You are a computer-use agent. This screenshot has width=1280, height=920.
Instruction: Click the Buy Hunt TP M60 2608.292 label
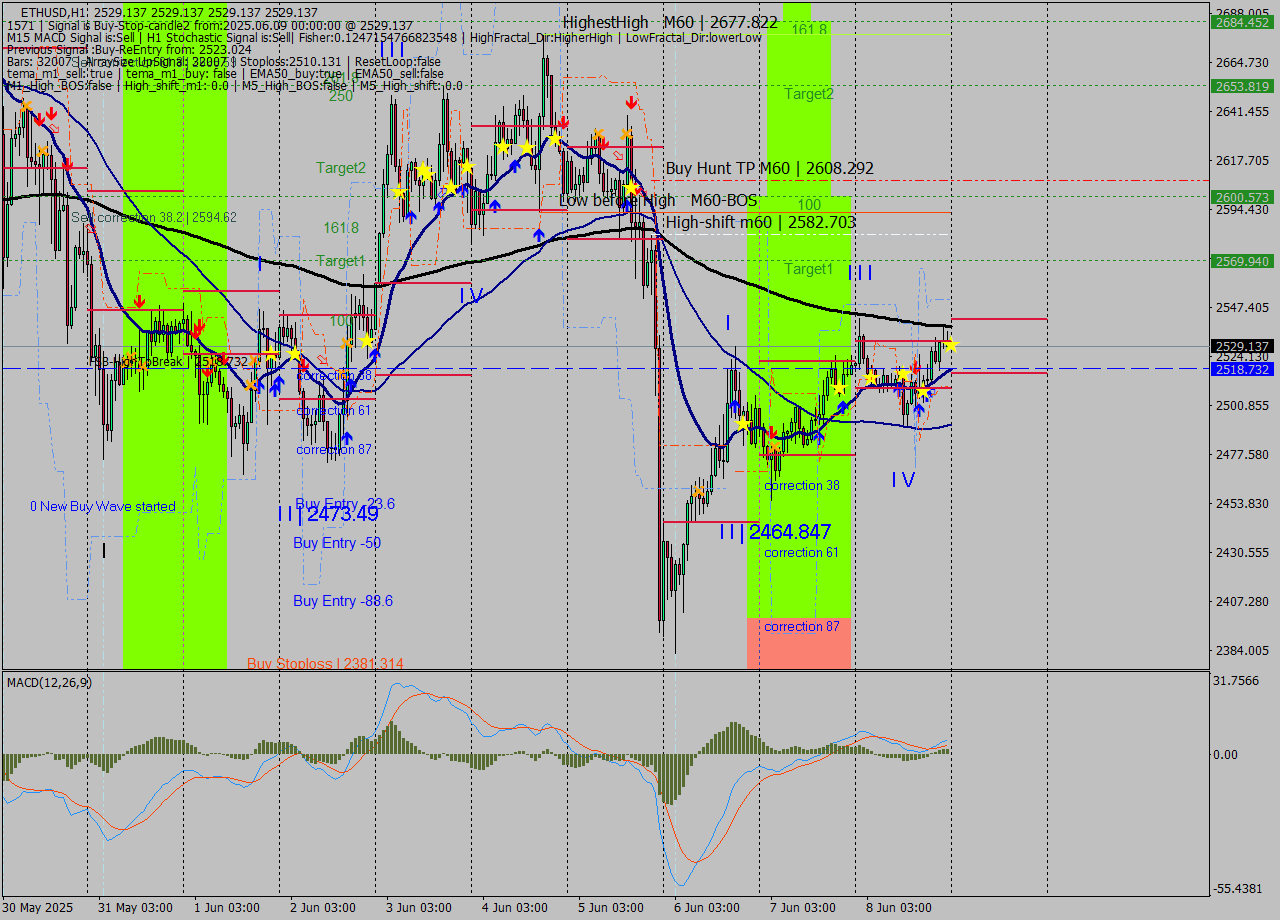tap(770, 168)
